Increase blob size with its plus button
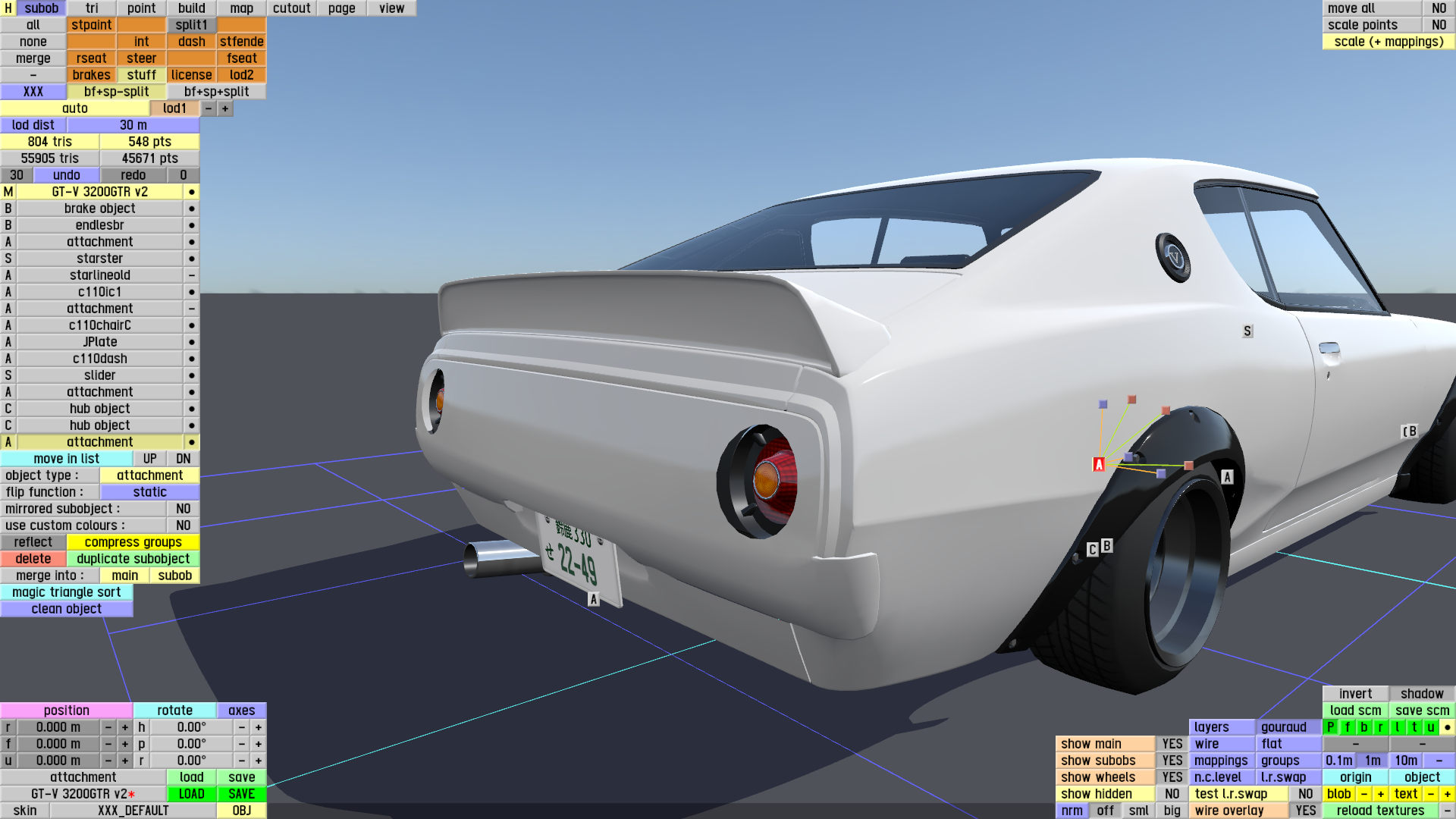This screenshot has height=819, width=1456. tap(1380, 794)
